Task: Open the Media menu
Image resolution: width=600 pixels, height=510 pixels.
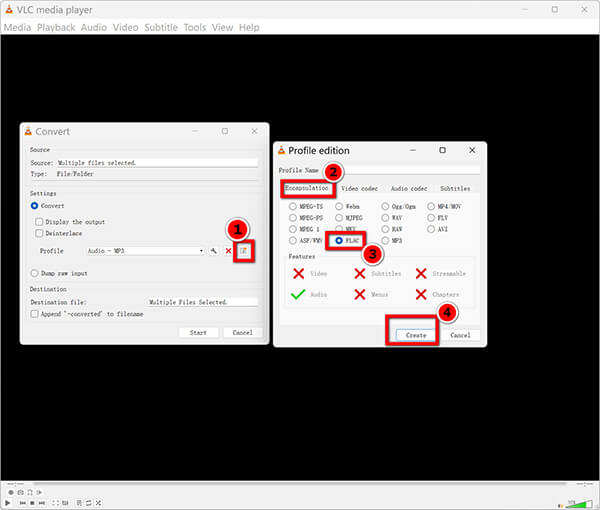Action: tap(18, 28)
